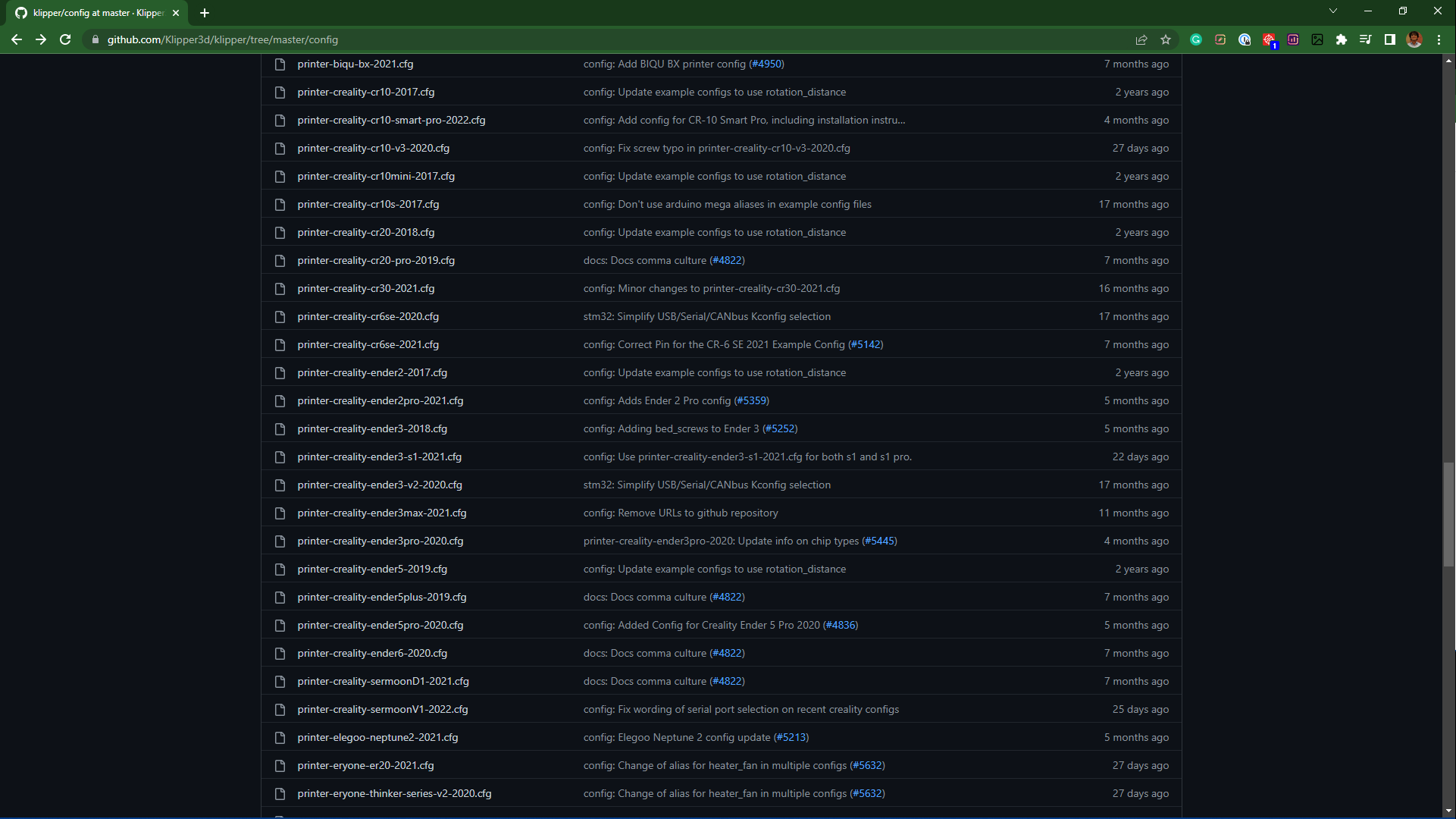Open printer-creality-ender5pro-2020.cfg file
The width and height of the screenshot is (1456, 819).
[x=380, y=625]
